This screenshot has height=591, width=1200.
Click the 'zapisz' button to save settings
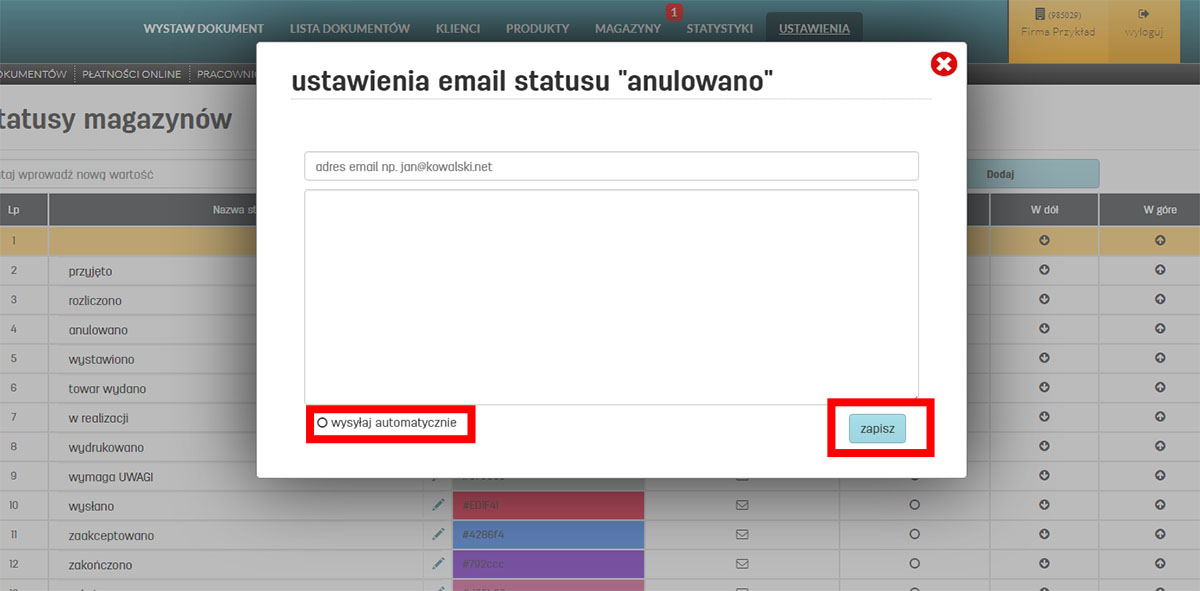(878, 427)
